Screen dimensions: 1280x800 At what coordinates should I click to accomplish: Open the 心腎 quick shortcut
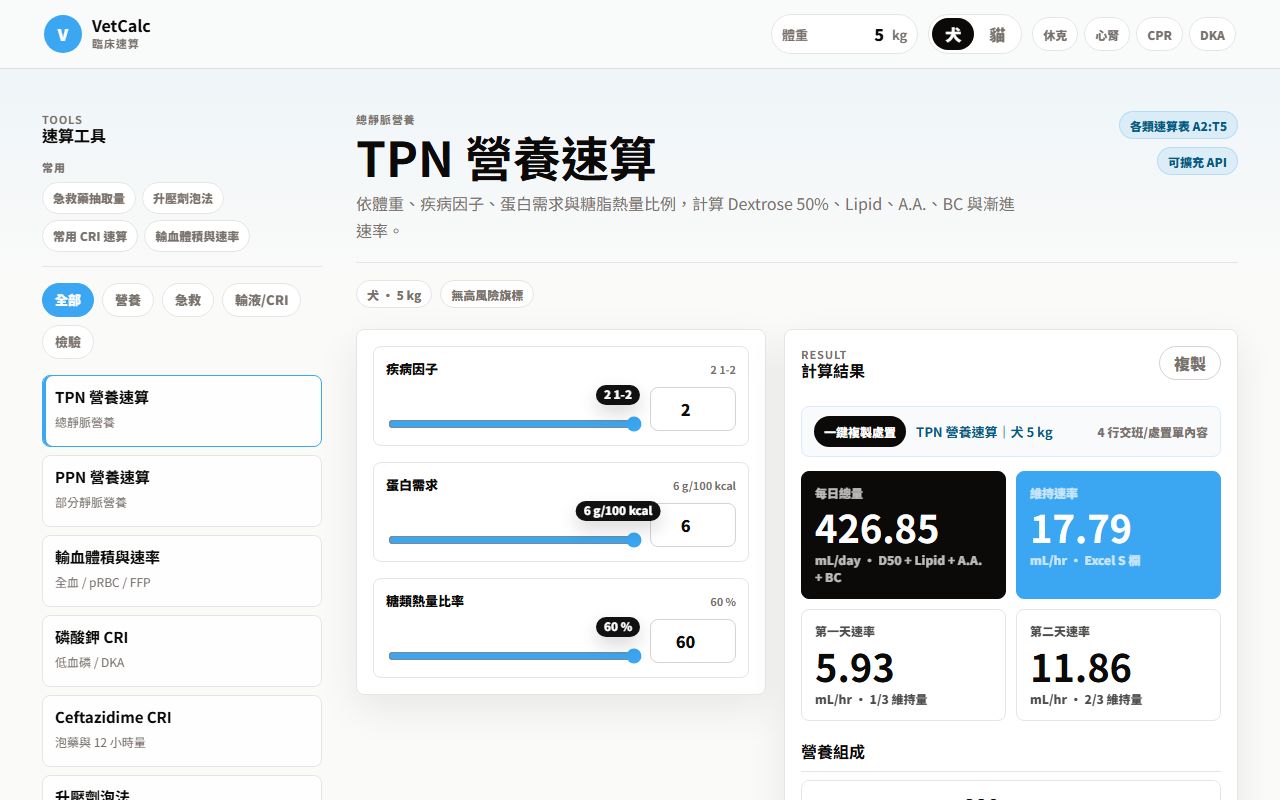click(x=1107, y=35)
